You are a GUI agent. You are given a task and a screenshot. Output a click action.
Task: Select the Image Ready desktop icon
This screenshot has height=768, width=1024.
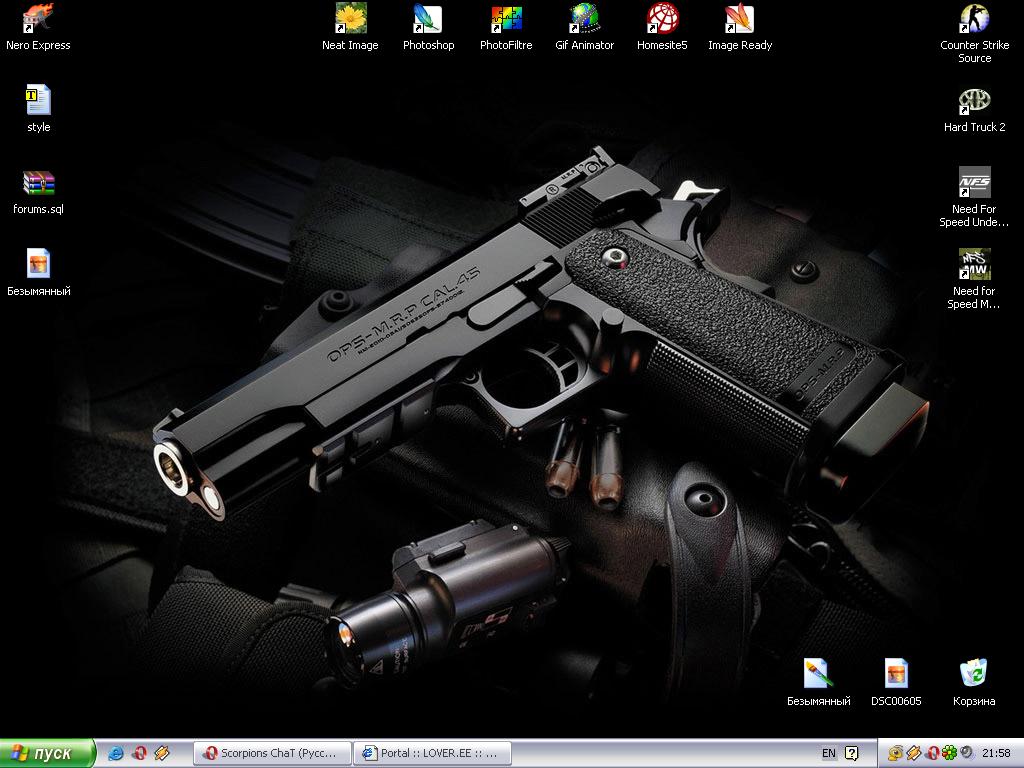tap(740, 19)
